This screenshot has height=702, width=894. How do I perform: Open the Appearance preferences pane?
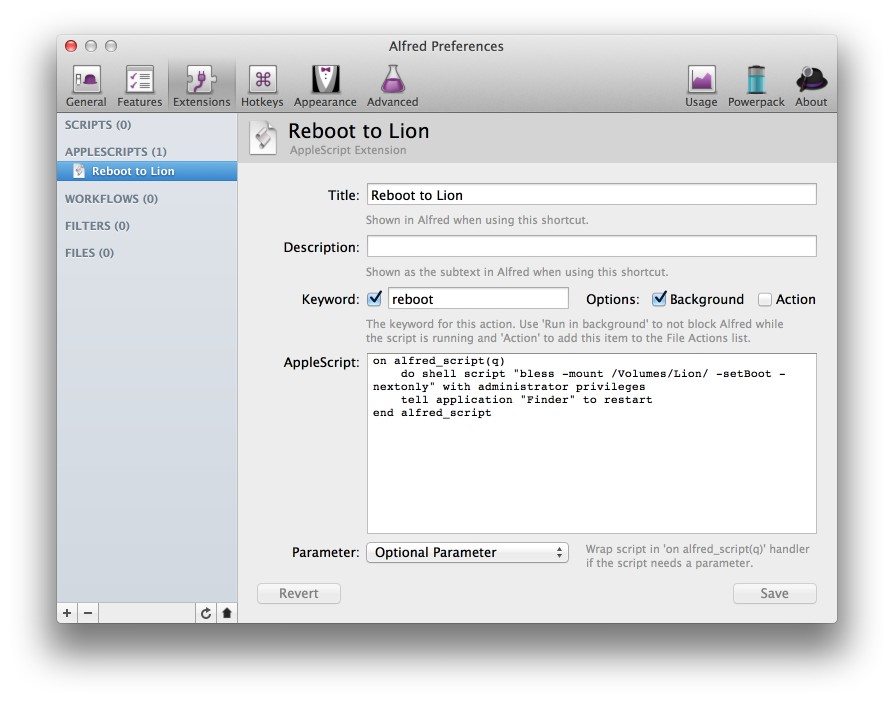[x=325, y=86]
